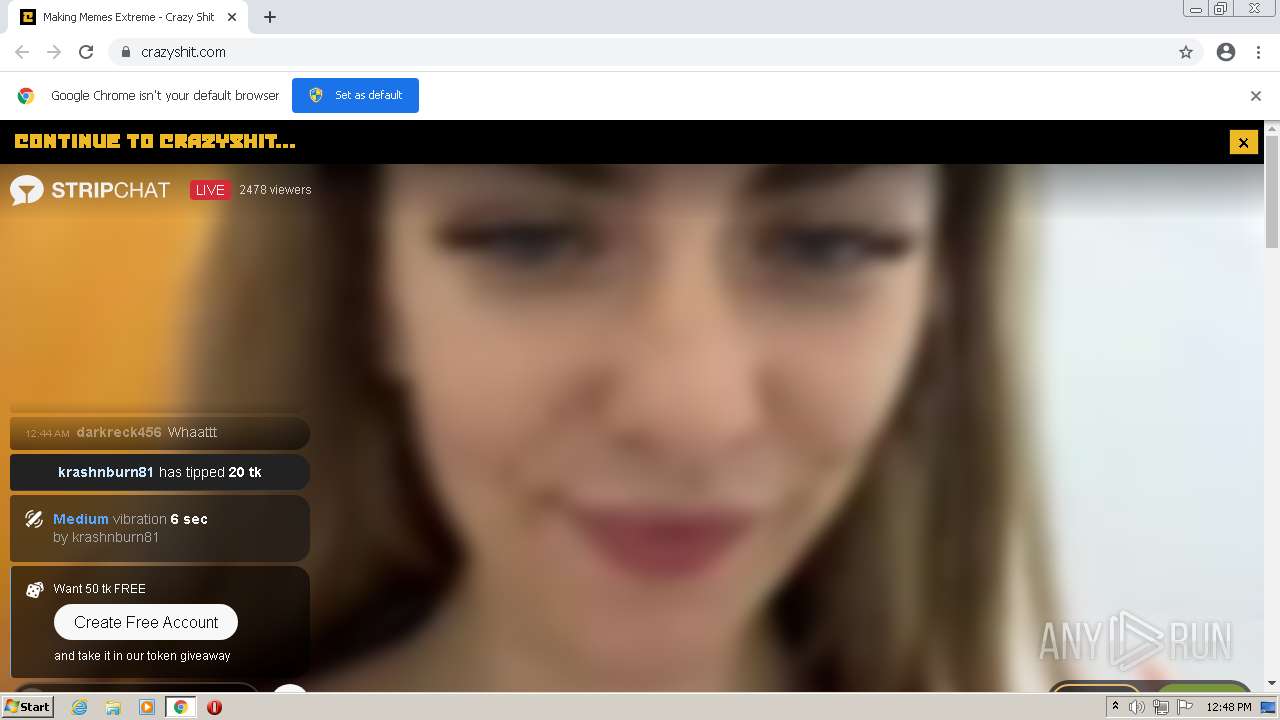Click the vibration toy icon
Viewport: 1280px width, 720px height.
click(34, 519)
